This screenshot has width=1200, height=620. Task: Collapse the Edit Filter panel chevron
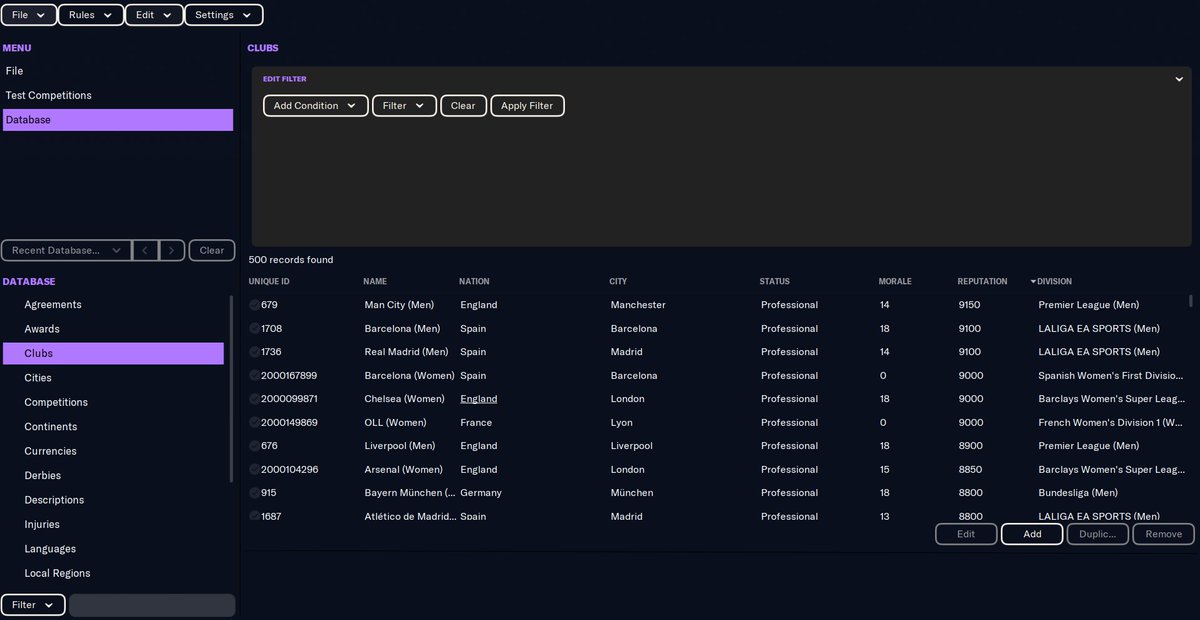pos(1179,79)
